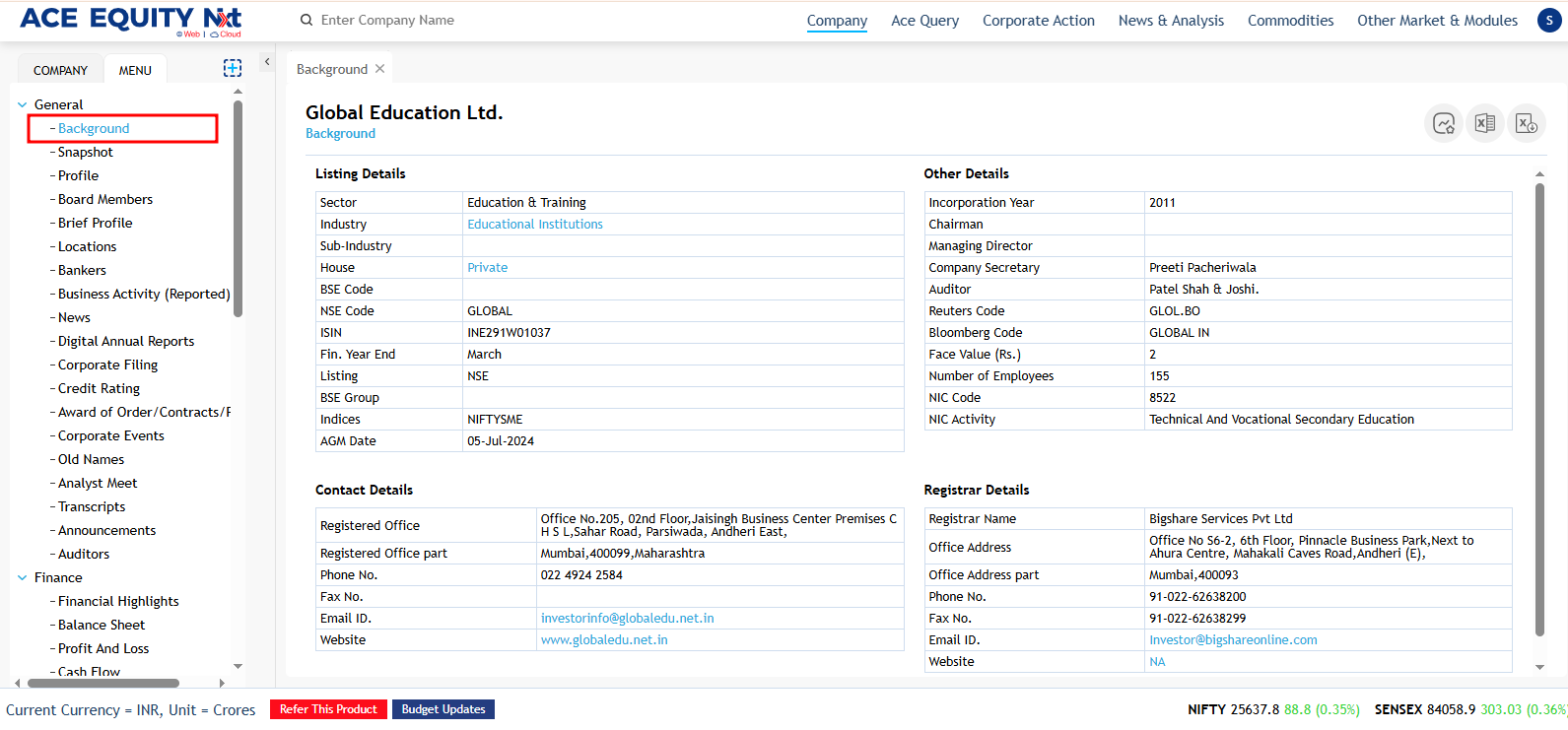Image resolution: width=1568 pixels, height=730 pixels.
Task: Click the Budget Updates button
Action: (x=443, y=709)
